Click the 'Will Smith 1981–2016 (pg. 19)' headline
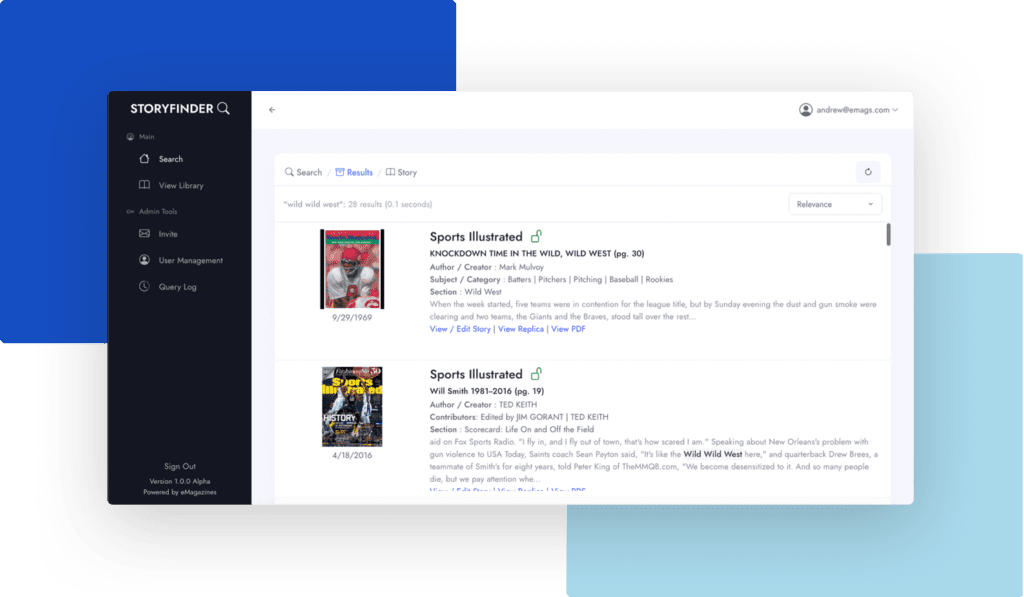 coord(487,391)
